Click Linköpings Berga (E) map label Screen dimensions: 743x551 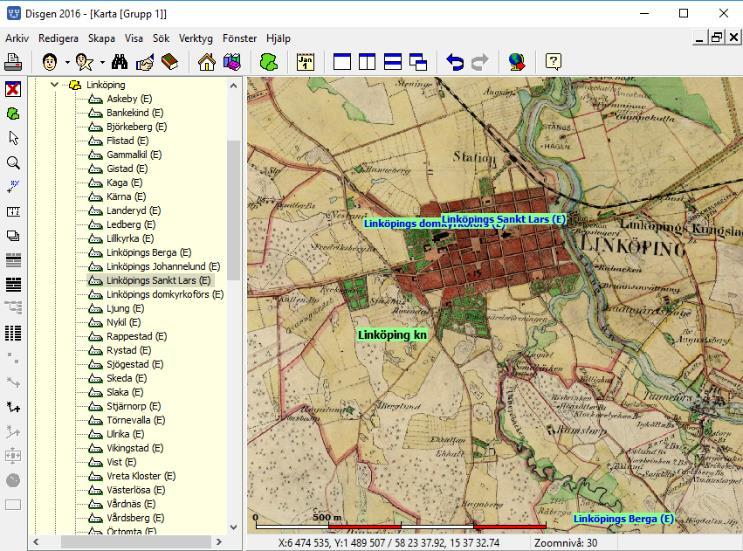click(624, 519)
